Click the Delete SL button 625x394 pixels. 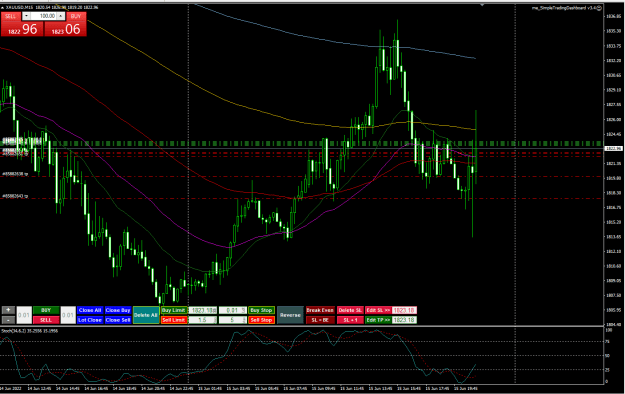350,310
